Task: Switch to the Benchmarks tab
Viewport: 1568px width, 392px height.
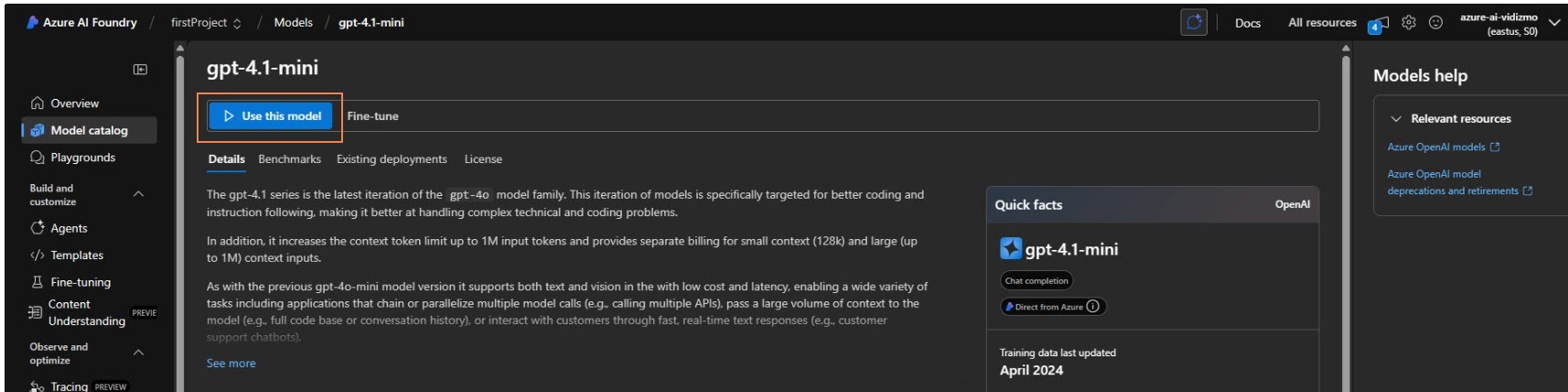Action: (289, 159)
